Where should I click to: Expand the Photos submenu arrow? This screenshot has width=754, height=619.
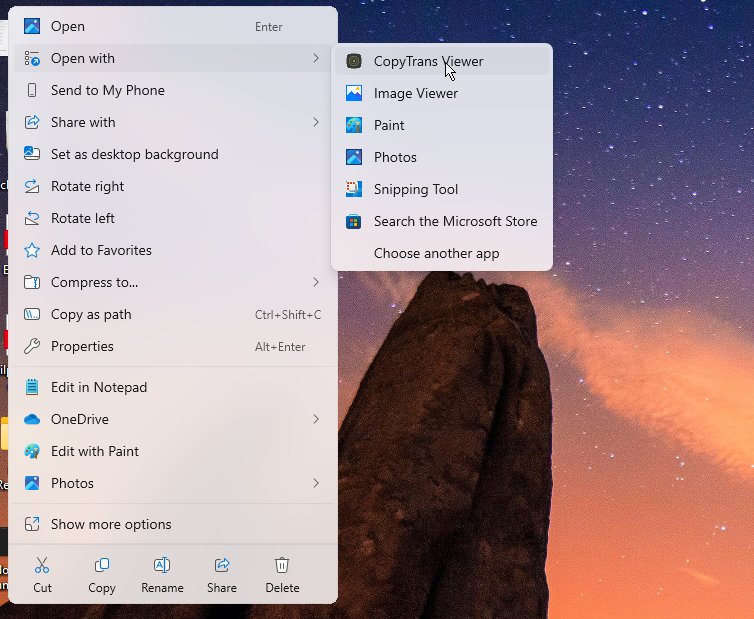[316, 483]
